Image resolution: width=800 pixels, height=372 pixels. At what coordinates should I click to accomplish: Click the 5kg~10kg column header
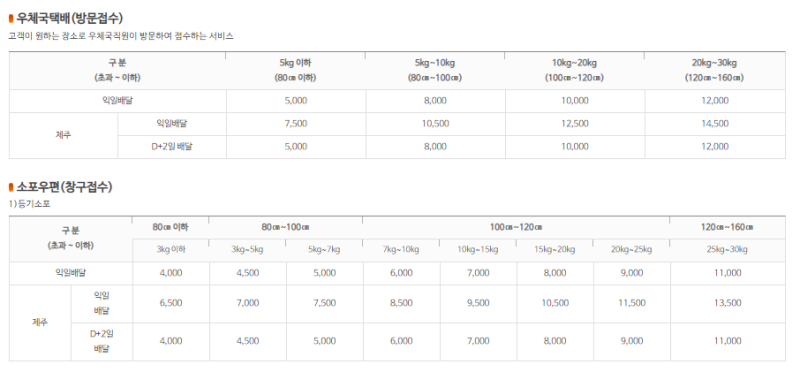point(435,70)
